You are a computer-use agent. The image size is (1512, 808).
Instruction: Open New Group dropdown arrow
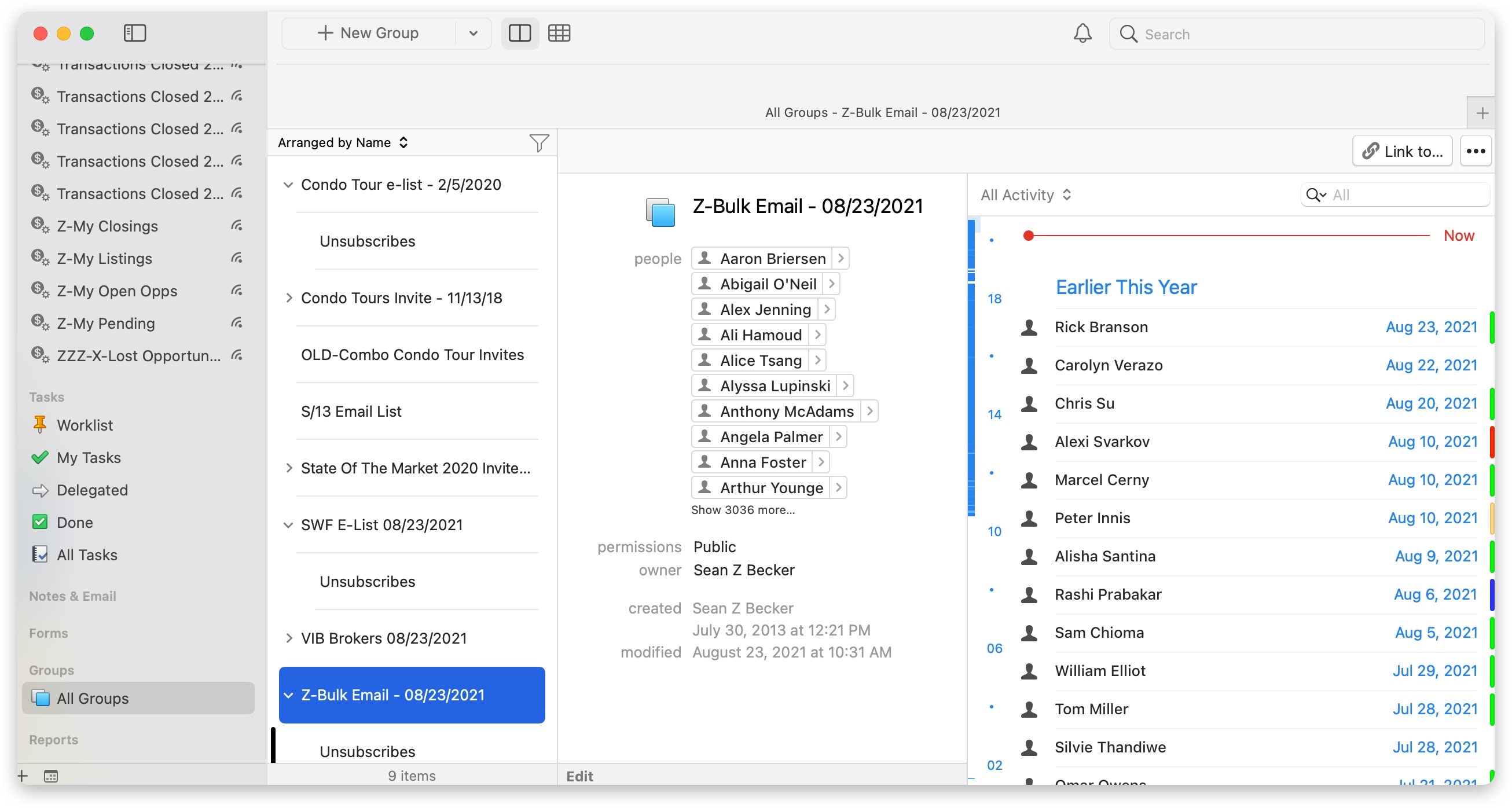473,33
